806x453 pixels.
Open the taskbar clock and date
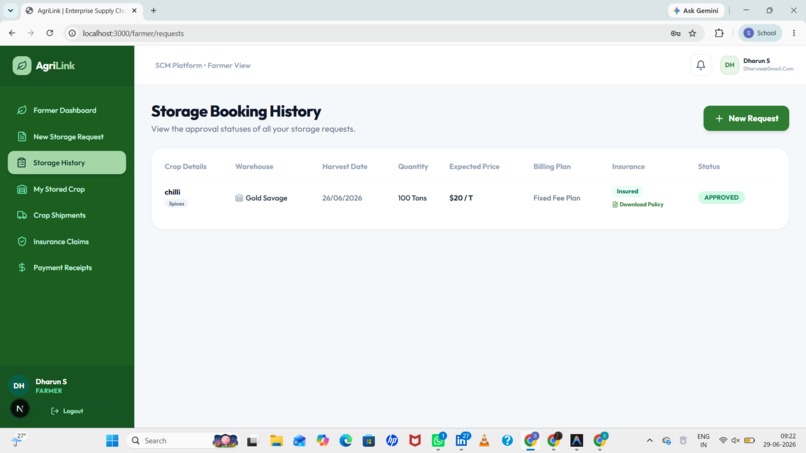(x=780, y=441)
